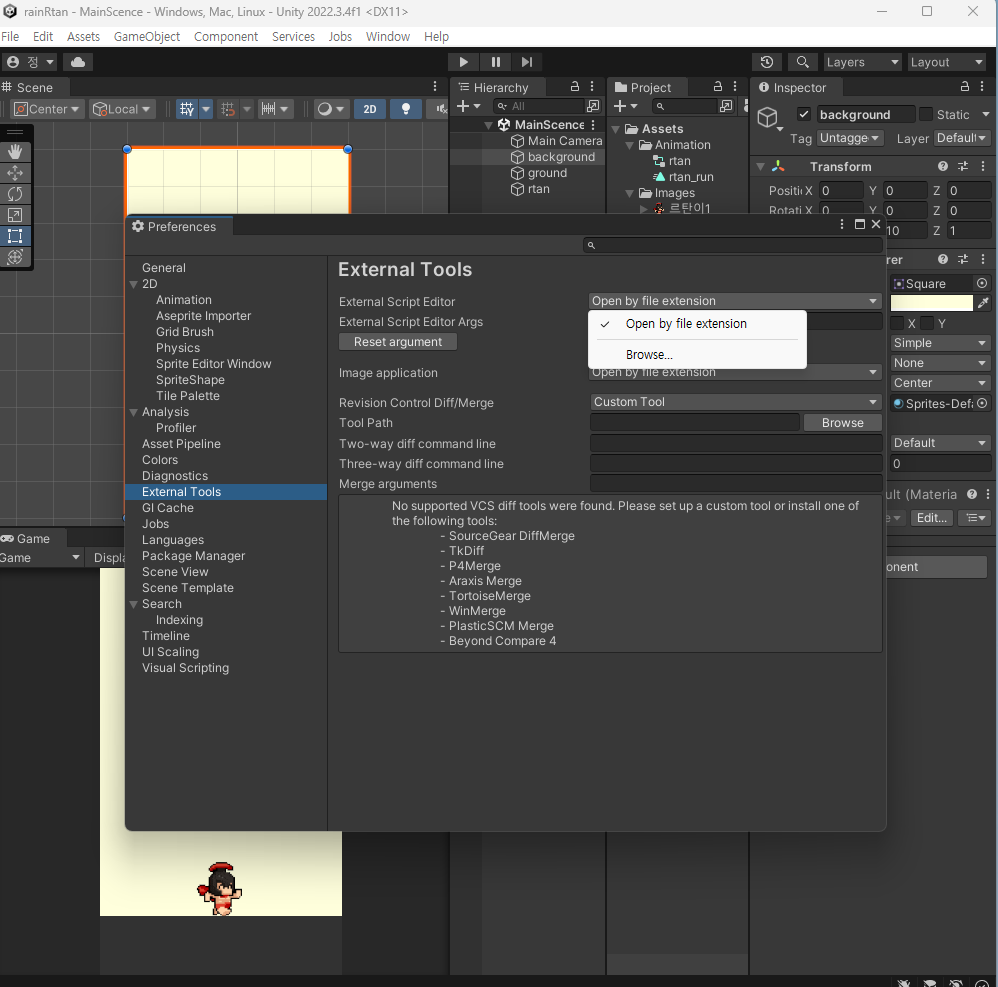Image resolution: width=998 pixels, height=987 pixels.
Task: Open Sprites-Default material object picker
Action: tap(982, 403)
